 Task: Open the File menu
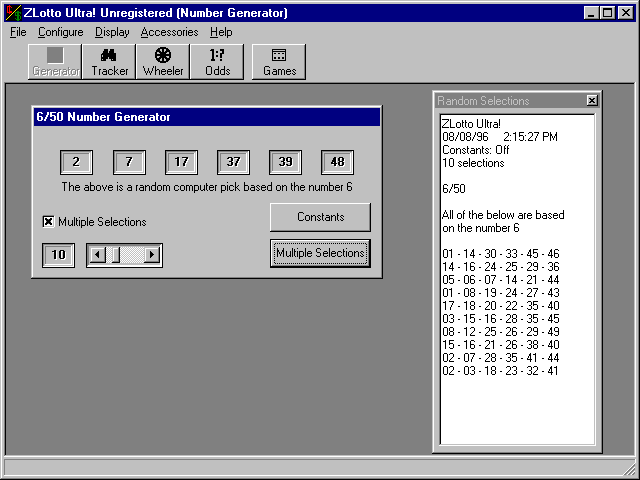[18, 32]
